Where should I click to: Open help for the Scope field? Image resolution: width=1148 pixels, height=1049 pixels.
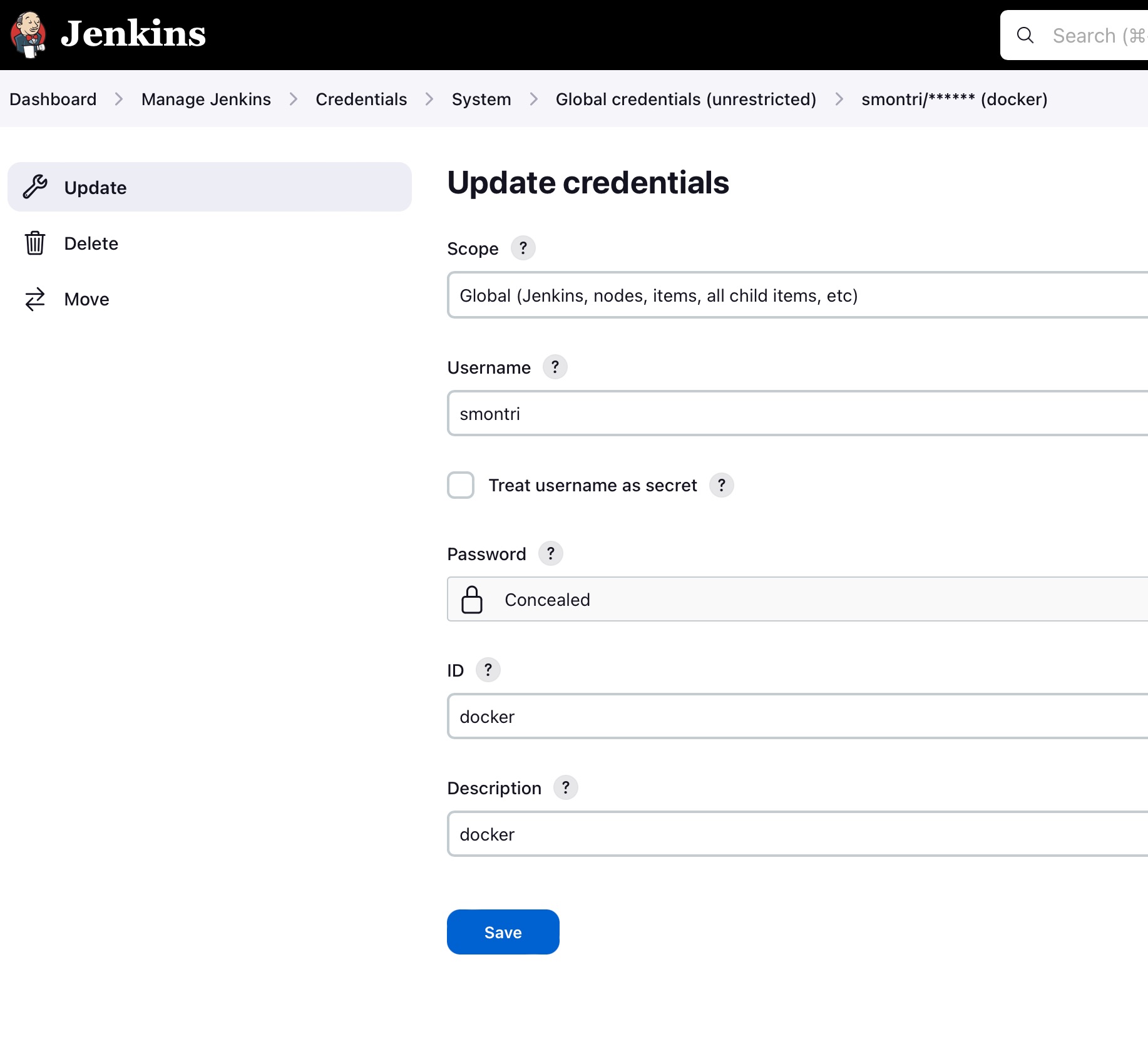pyautogui.click(x=523, y=248)
